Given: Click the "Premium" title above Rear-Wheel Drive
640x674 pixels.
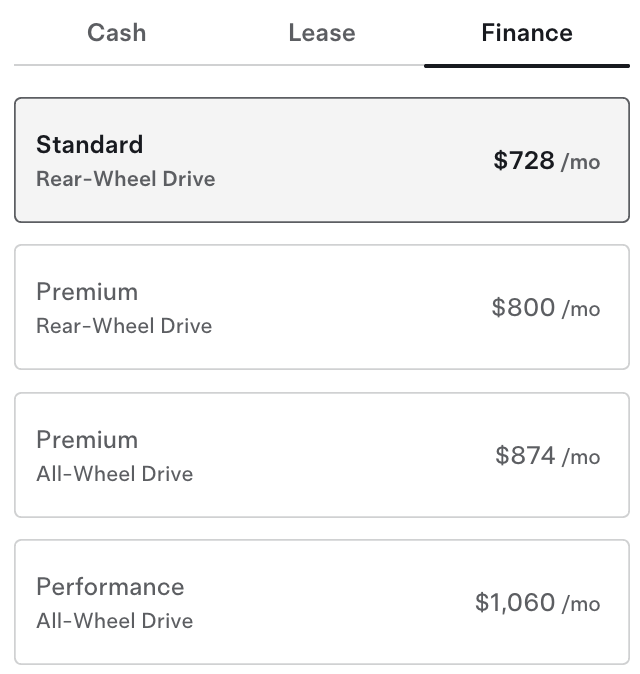Looking at the screenshot, I should (x=87, y=292).
